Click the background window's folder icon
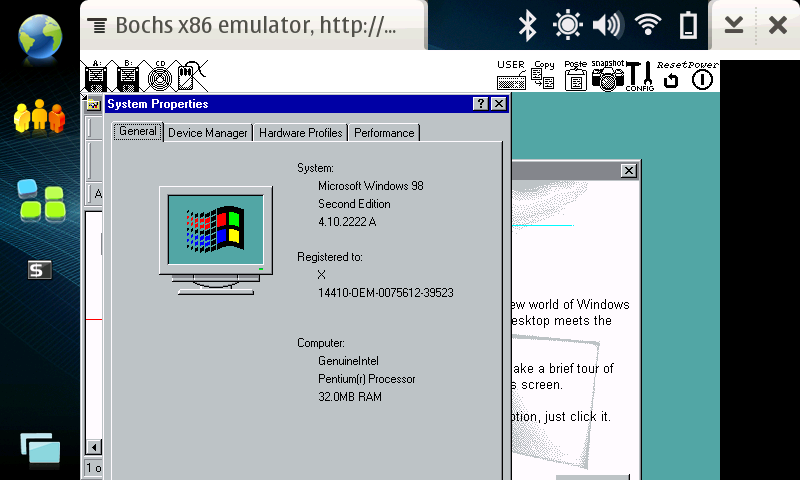The width and height of the screenshot is (800, 480). click(93, 105)
